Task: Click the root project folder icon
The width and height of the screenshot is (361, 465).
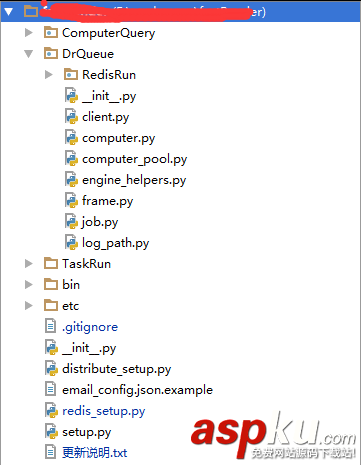Action: (31, 11)
